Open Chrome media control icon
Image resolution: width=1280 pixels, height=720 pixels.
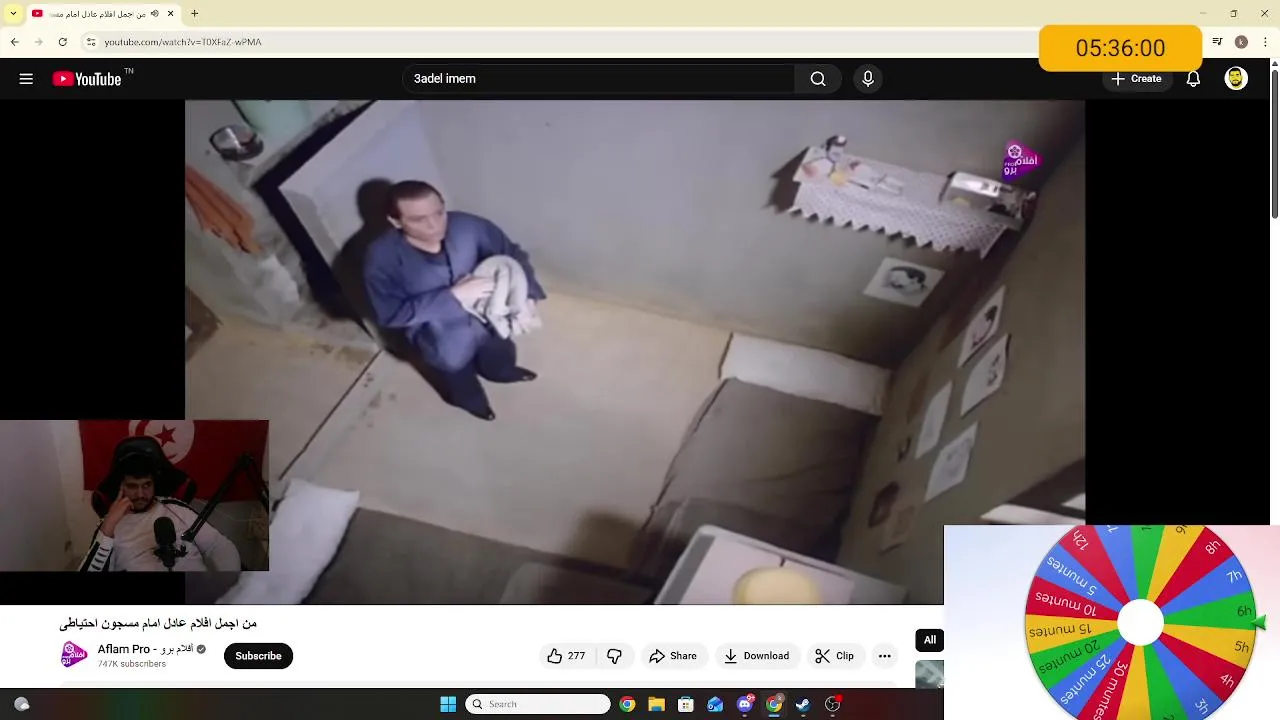[x=1217, y=42]
